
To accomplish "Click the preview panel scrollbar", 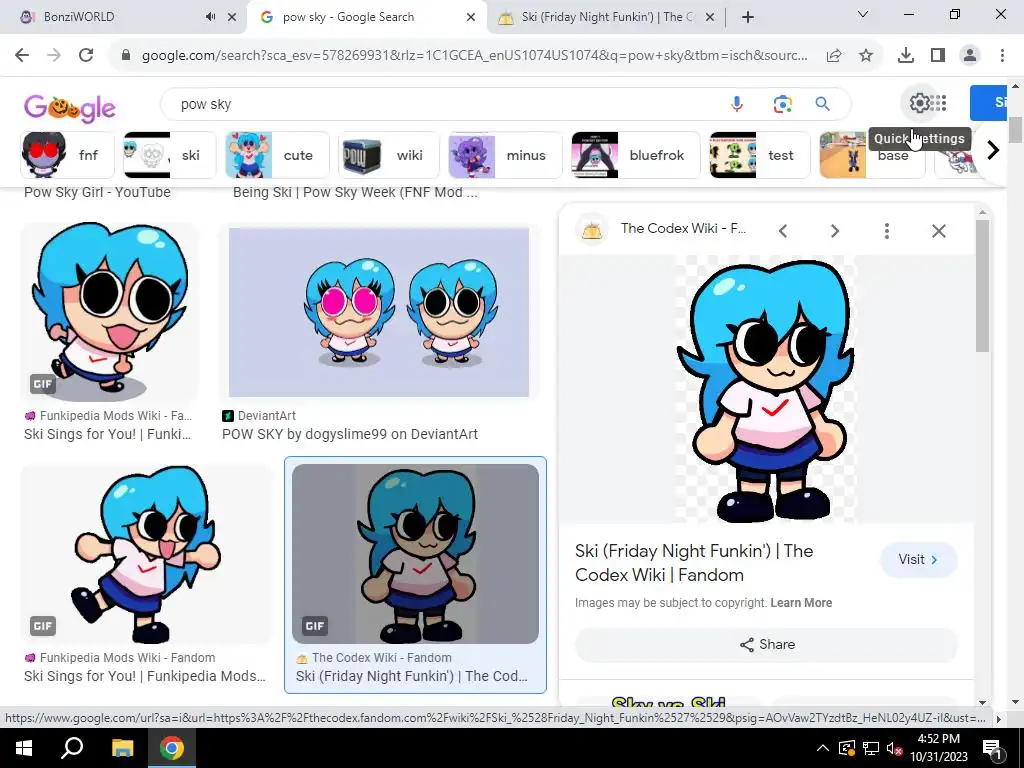I will [982, 287].
